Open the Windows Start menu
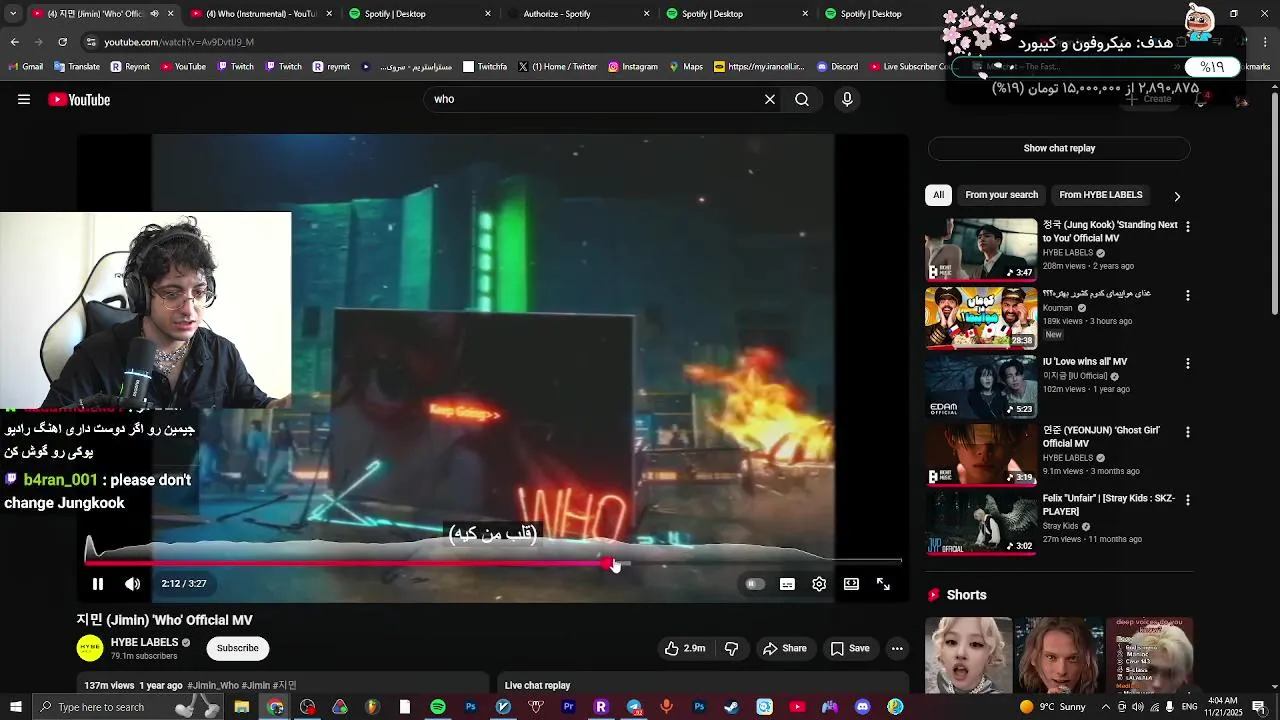The width and height of the screenshot is (1280, 720). [15, 707]
